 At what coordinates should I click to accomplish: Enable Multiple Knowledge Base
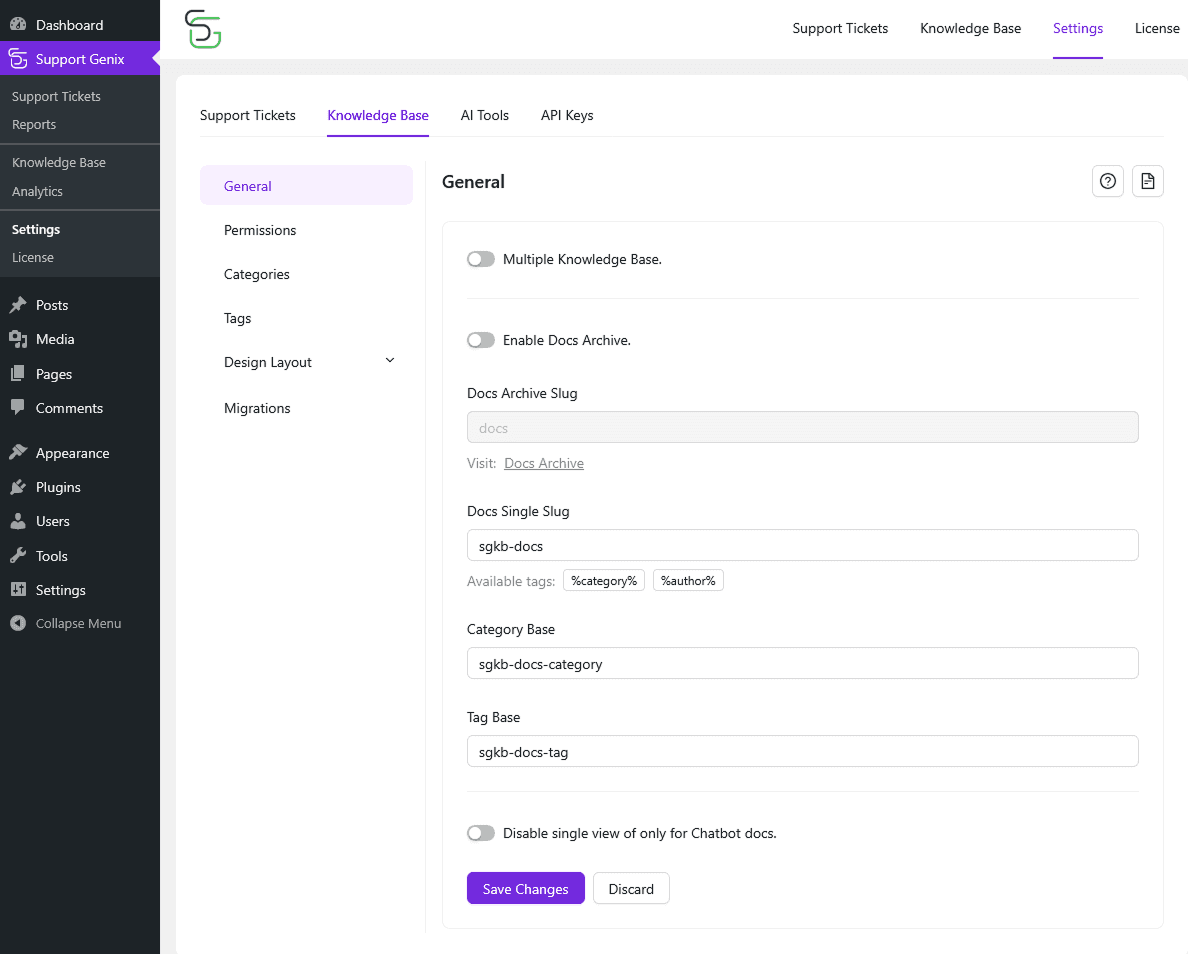tap(481, 258)
